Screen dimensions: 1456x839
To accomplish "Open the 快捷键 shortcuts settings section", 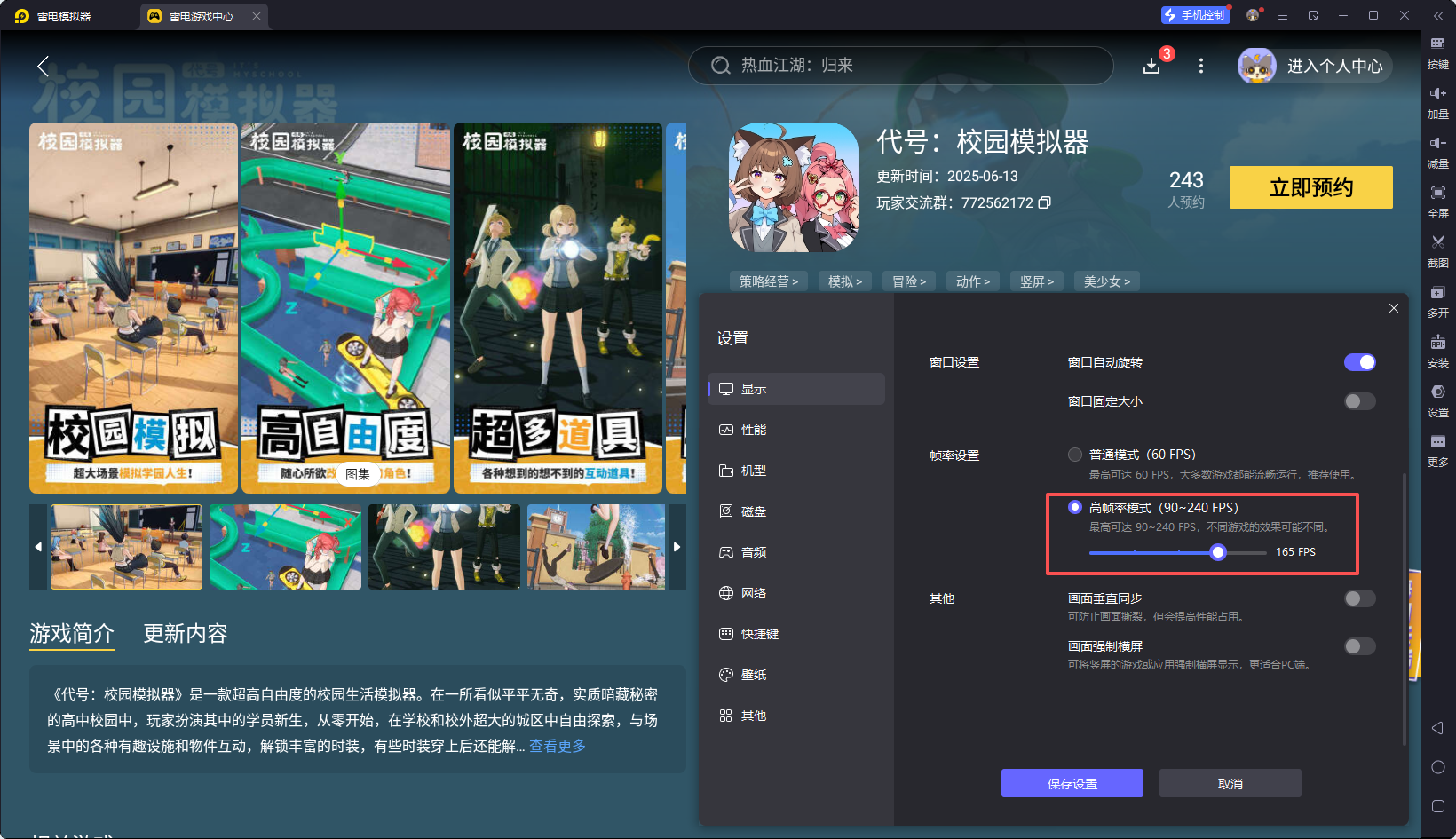I will (x=796, y=634).
